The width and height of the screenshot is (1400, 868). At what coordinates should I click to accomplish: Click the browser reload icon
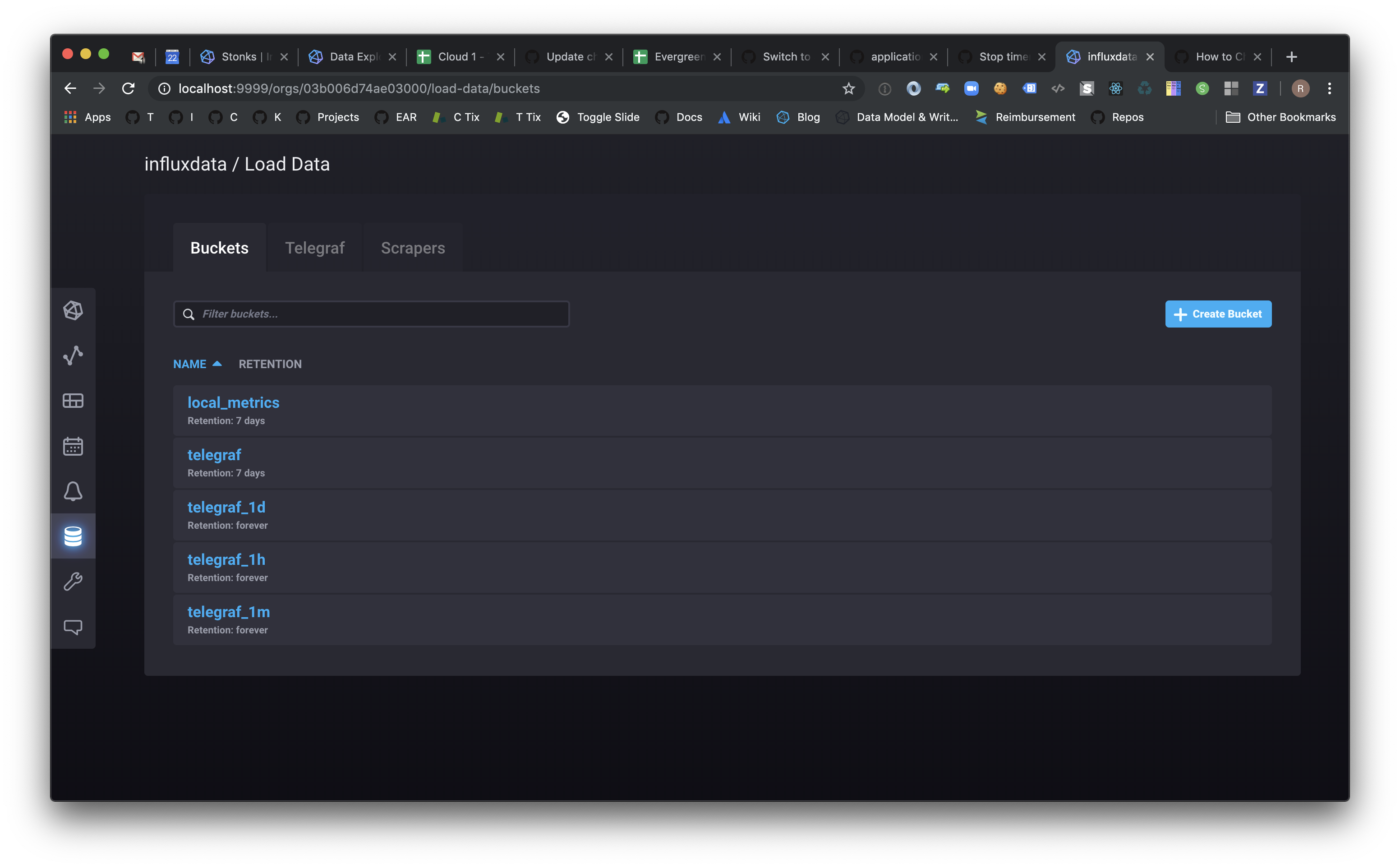pyautogui.click(x=128, y=88)
